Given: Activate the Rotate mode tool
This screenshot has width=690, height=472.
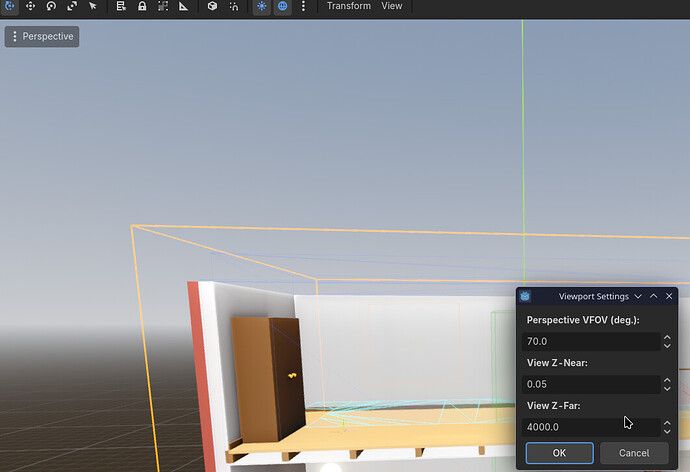Looking at the screenshot, I should (51, 6).
